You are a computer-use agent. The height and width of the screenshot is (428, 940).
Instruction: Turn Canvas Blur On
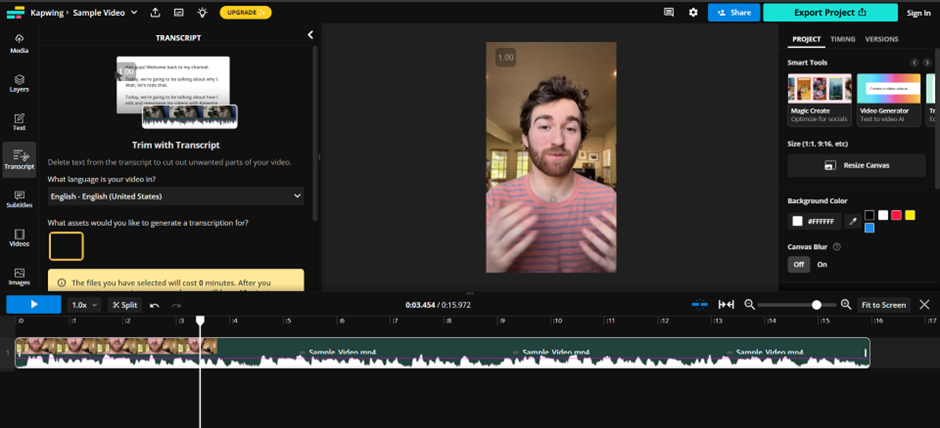(x=822, y=264)
